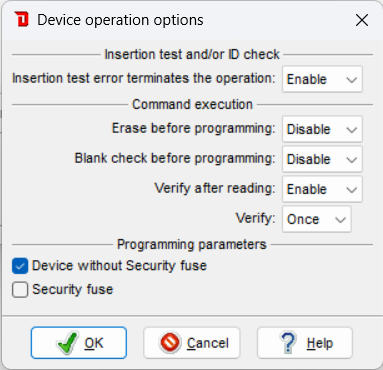Open the Erase before programming dropdown

pyautogui.click(x=322, y=129)
